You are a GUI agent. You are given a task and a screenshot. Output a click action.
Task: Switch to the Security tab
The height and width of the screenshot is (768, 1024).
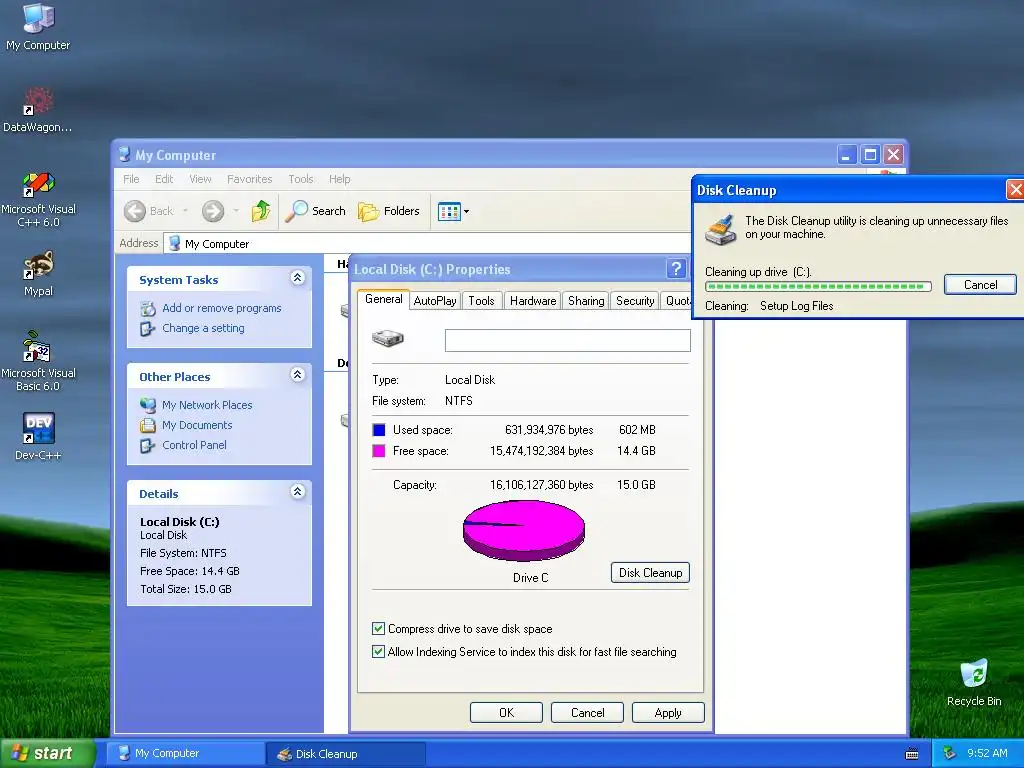[635, 301]
